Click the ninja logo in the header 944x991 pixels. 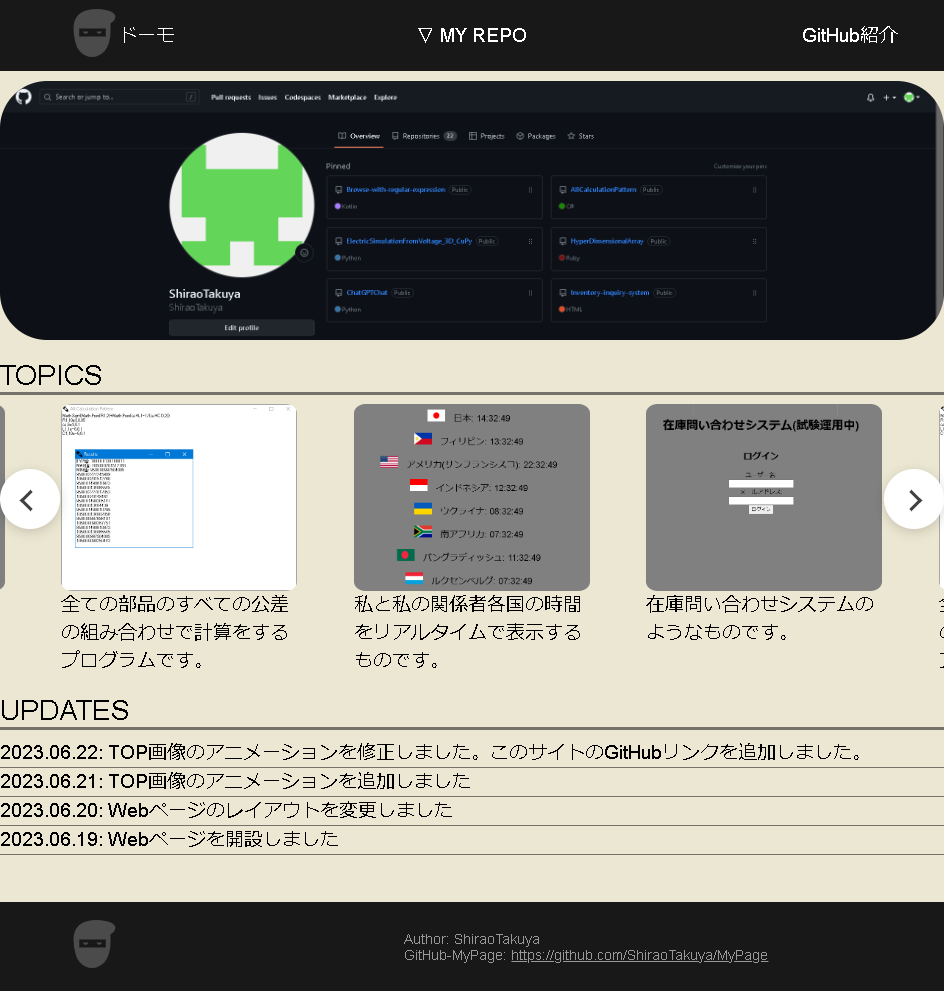94,33
